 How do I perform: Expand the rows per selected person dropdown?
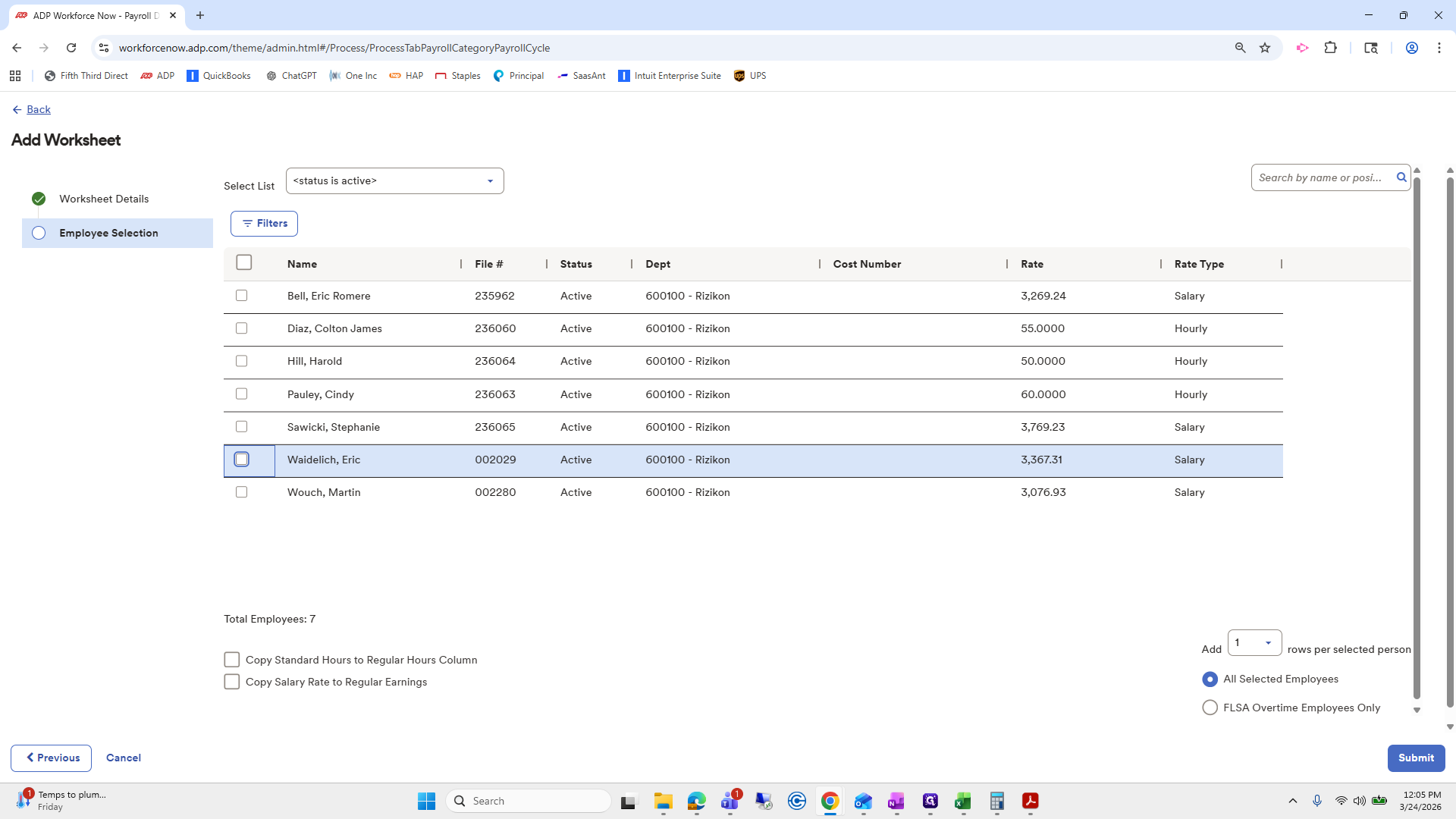pyautogui.click(x=1254, y=643)
